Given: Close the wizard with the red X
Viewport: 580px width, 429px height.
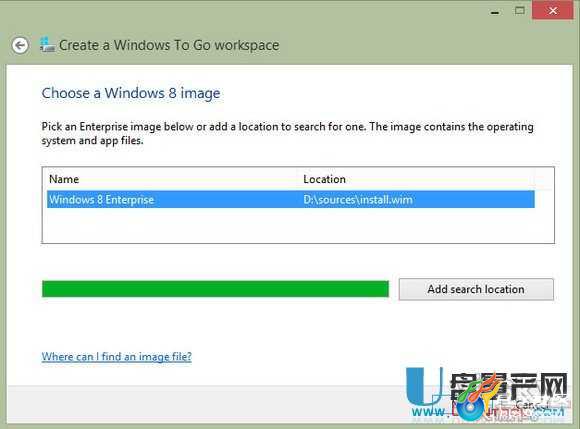Looking at the screenshot, I should (x=553, y=10).
